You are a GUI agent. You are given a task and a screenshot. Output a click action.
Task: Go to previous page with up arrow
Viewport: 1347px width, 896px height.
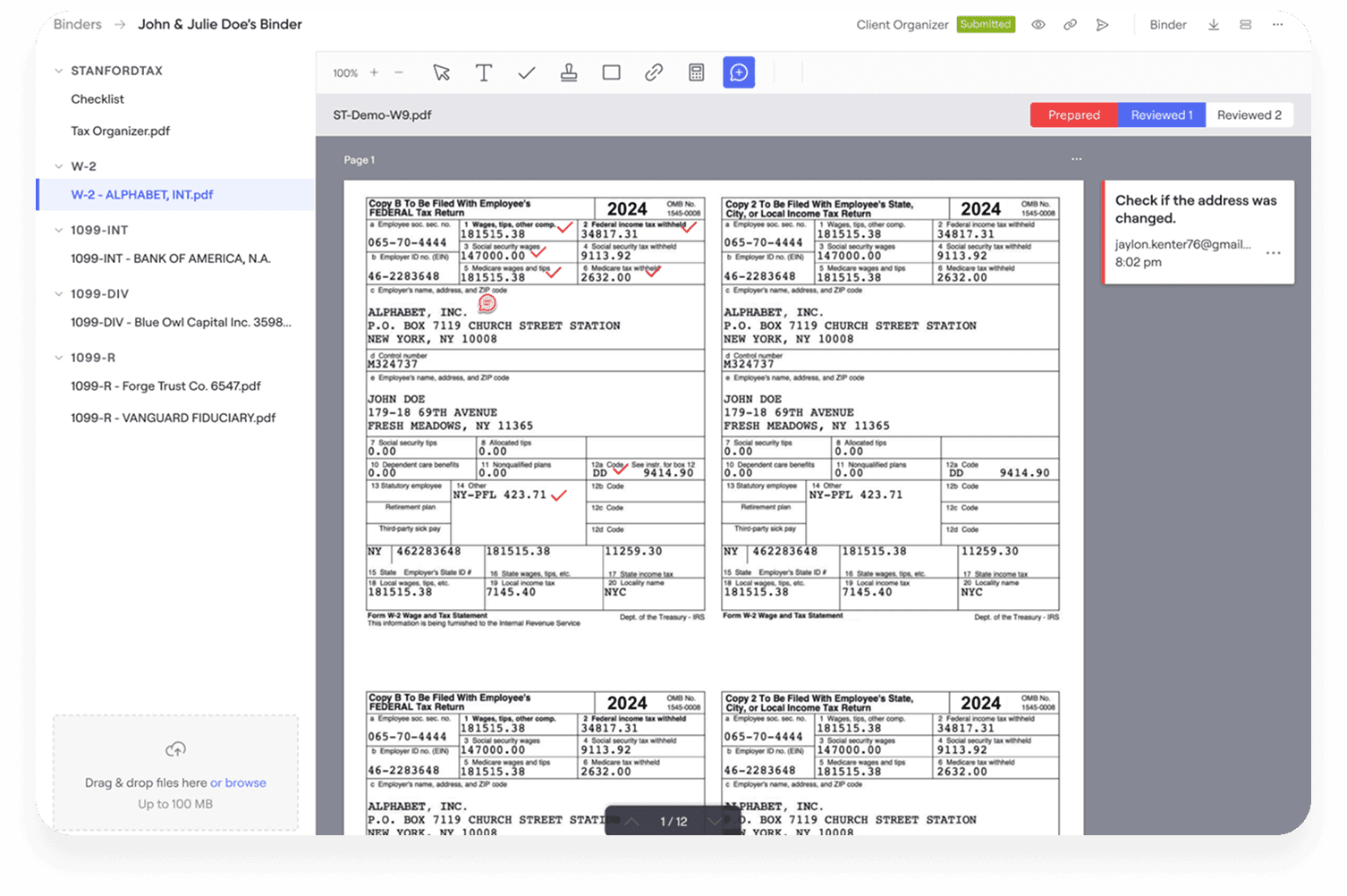click(x=631, y=821)
